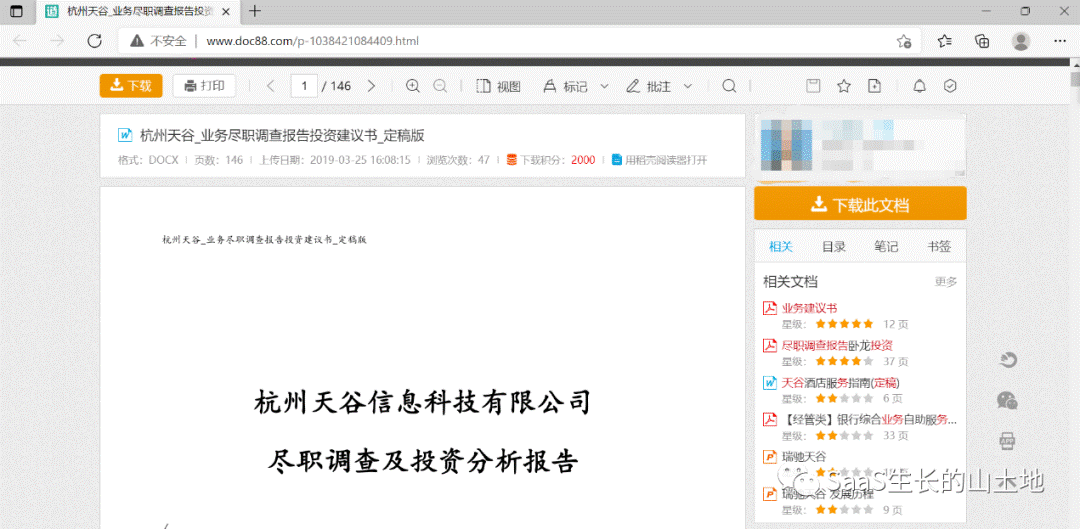Add page to favorites star-plus icon

pos(904,41)
